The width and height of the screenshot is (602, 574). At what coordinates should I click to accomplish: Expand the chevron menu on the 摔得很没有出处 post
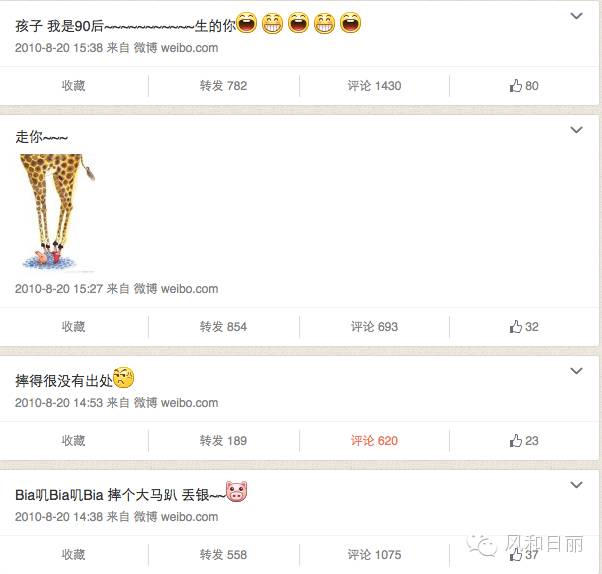(576, 371)
